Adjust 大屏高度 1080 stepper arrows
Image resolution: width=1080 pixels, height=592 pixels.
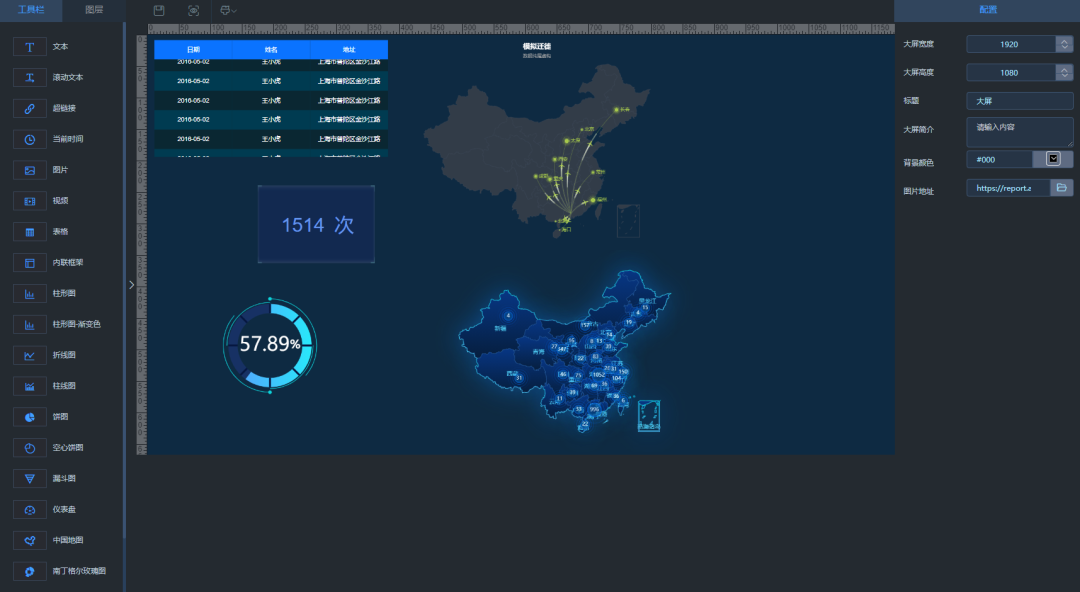click(1064, 73)
